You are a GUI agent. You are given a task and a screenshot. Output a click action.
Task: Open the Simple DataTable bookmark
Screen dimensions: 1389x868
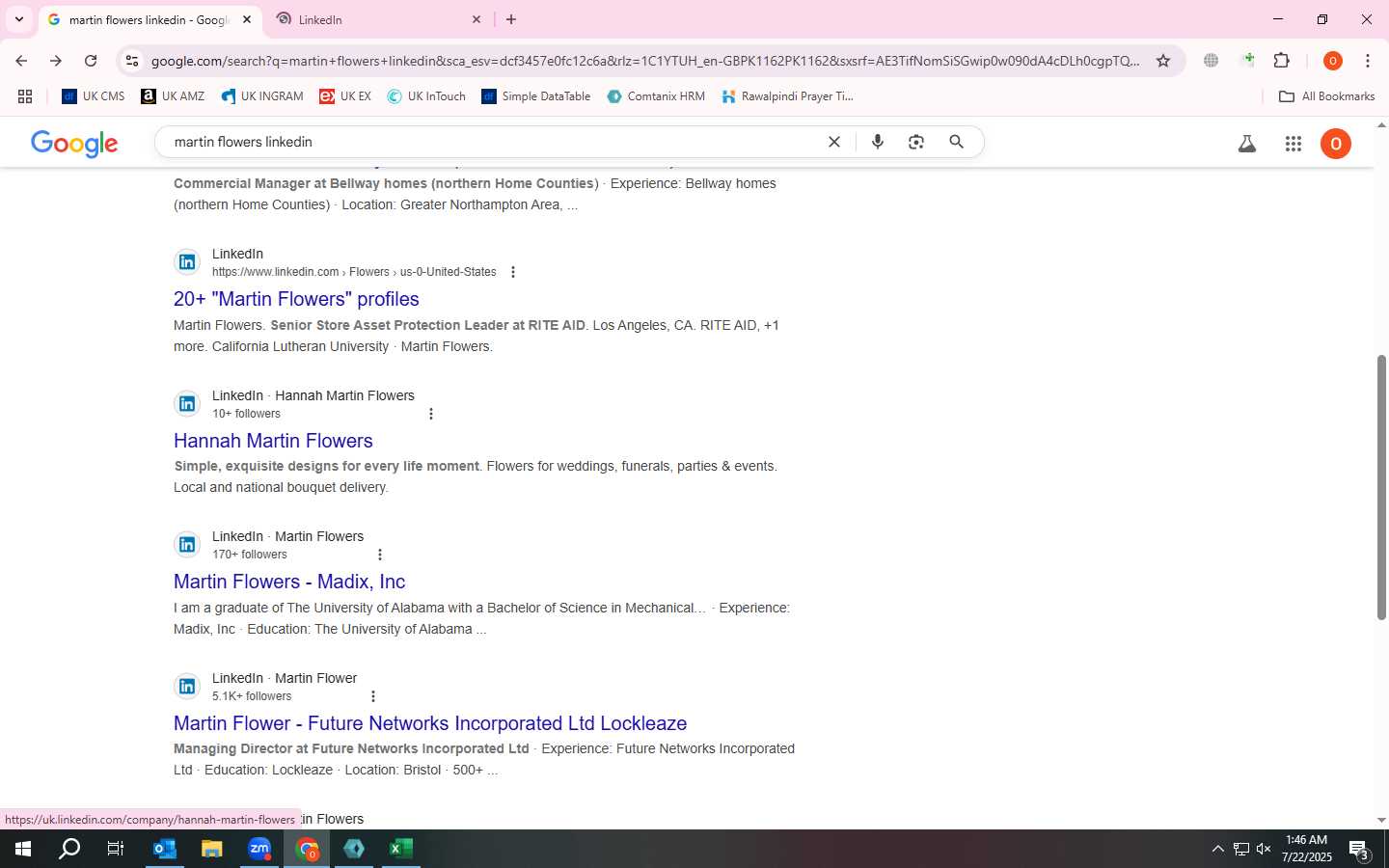pyautogui.click(x=536, y=96)
